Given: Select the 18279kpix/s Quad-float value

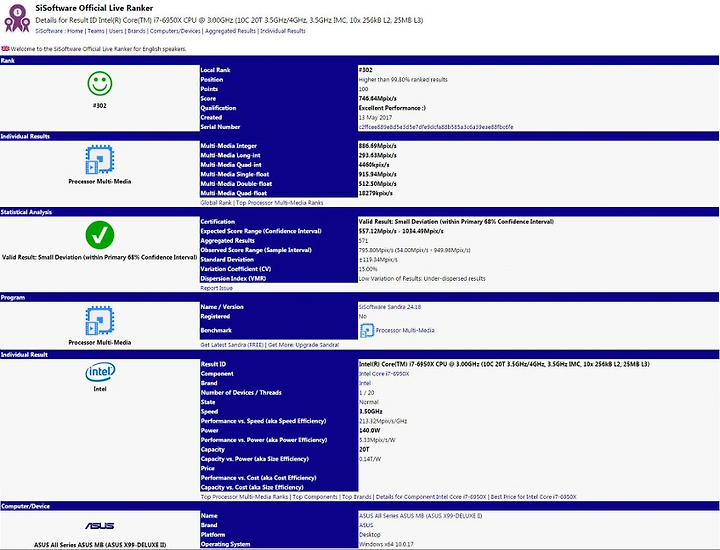Looking at the screenshot, I should pyautogui.click(x=376, y=193).
